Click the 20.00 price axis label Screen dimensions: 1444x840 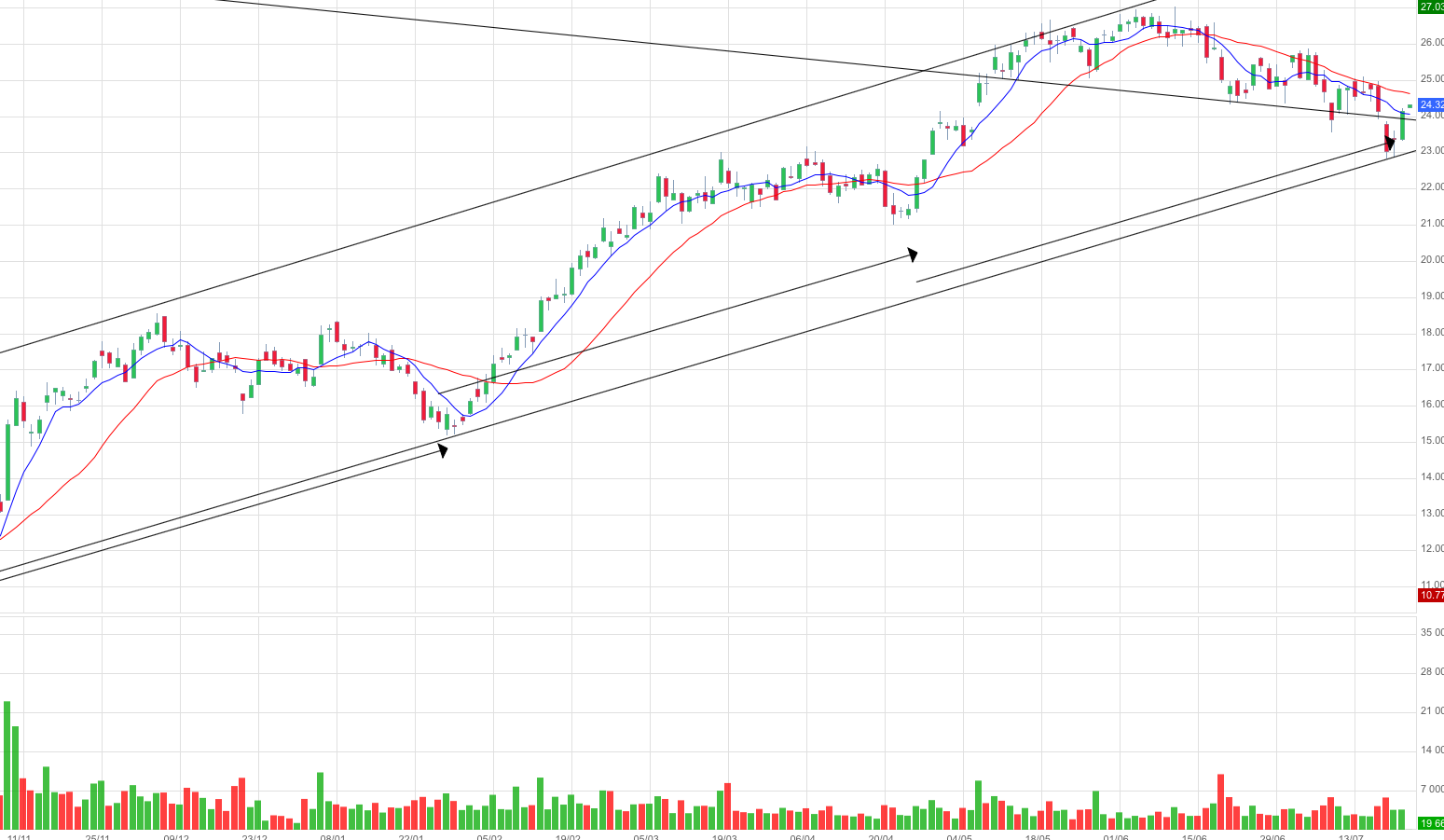coord(1432,260)
